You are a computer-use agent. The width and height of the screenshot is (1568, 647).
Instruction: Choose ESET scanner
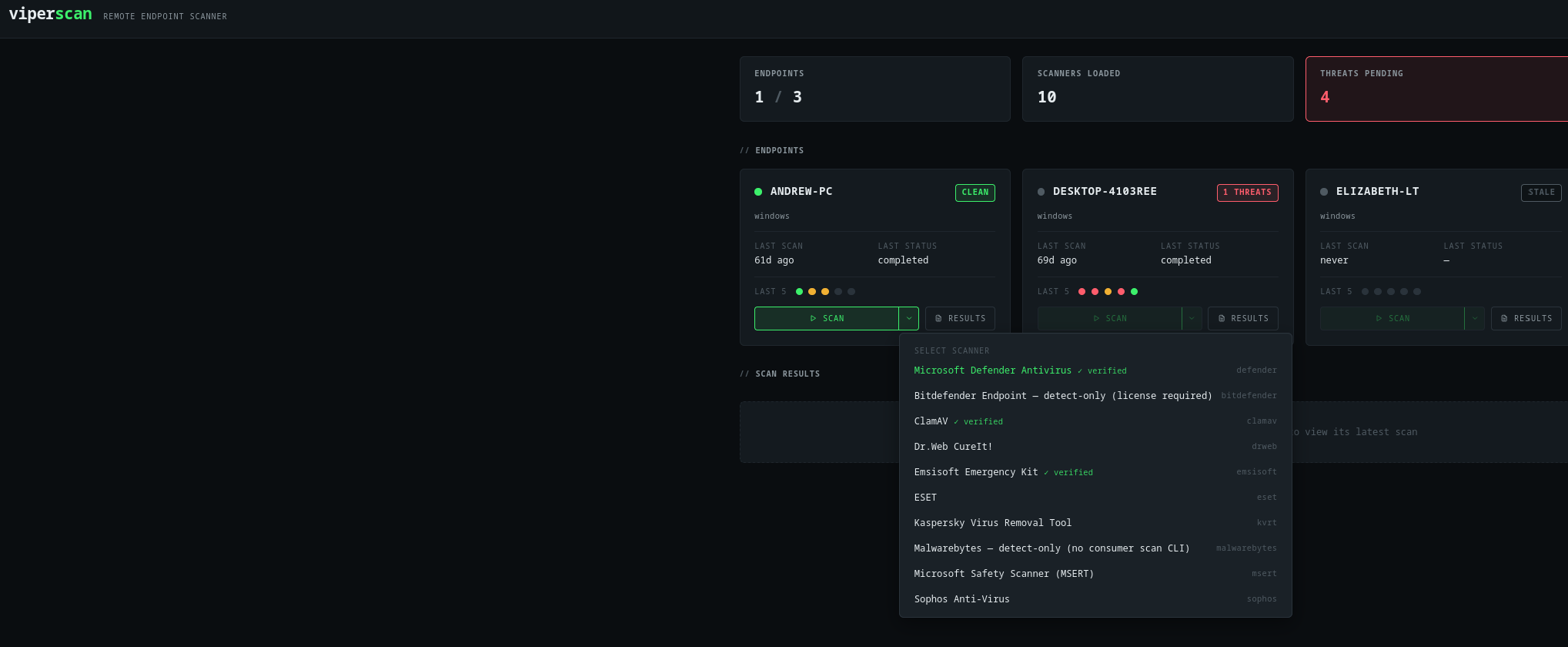click(x=1095, y=498)
